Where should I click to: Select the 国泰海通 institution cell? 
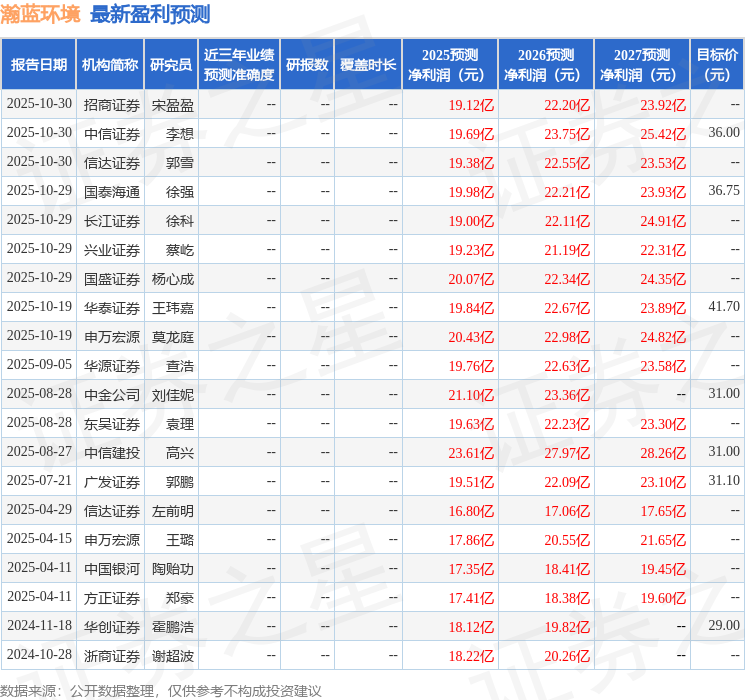pos(111,191)
